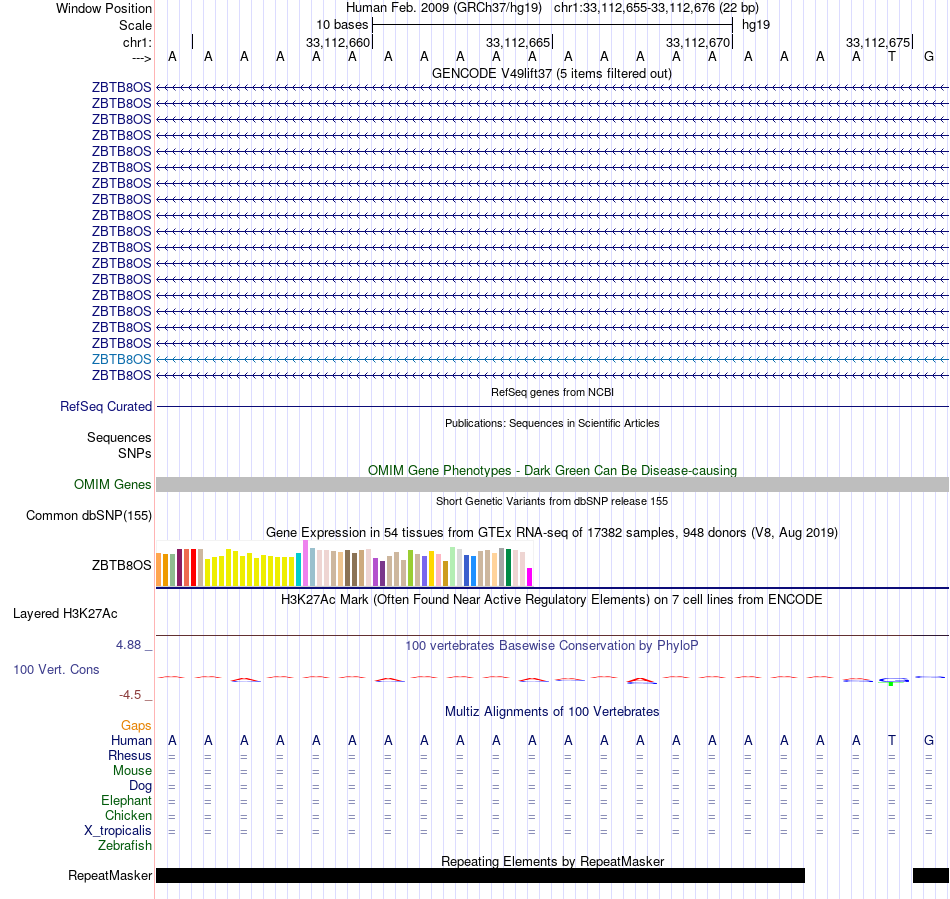Select the Zebrafish species label
Screen dimensions: 950x899
pos(125,845)
